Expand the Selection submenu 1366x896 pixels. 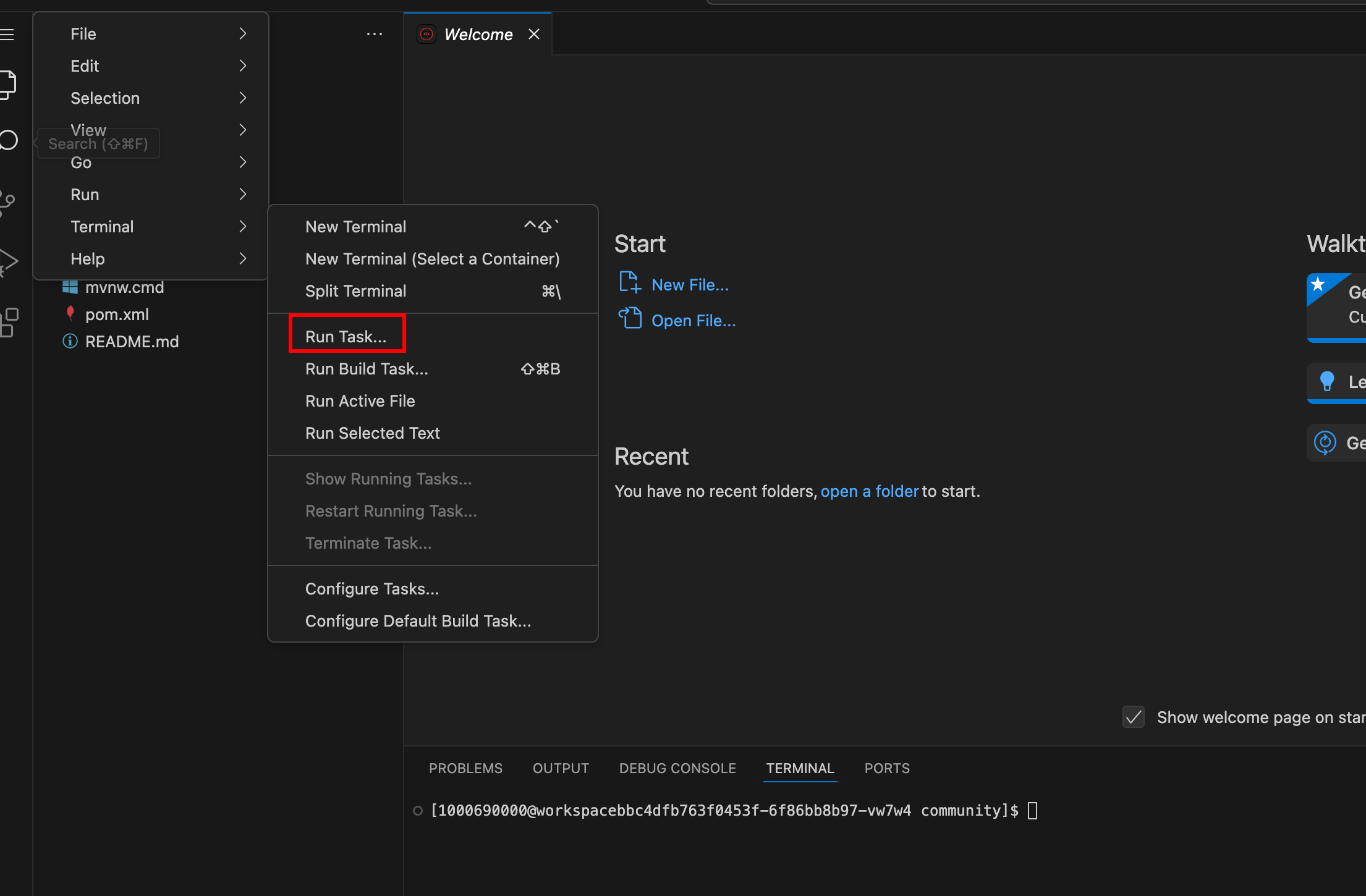151,98
